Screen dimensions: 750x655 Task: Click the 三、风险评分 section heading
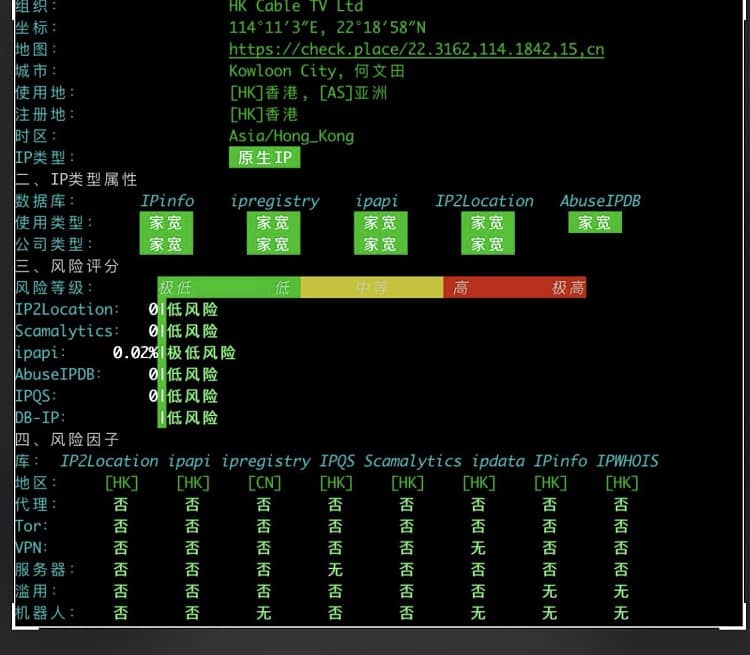(x=67, y=266)
